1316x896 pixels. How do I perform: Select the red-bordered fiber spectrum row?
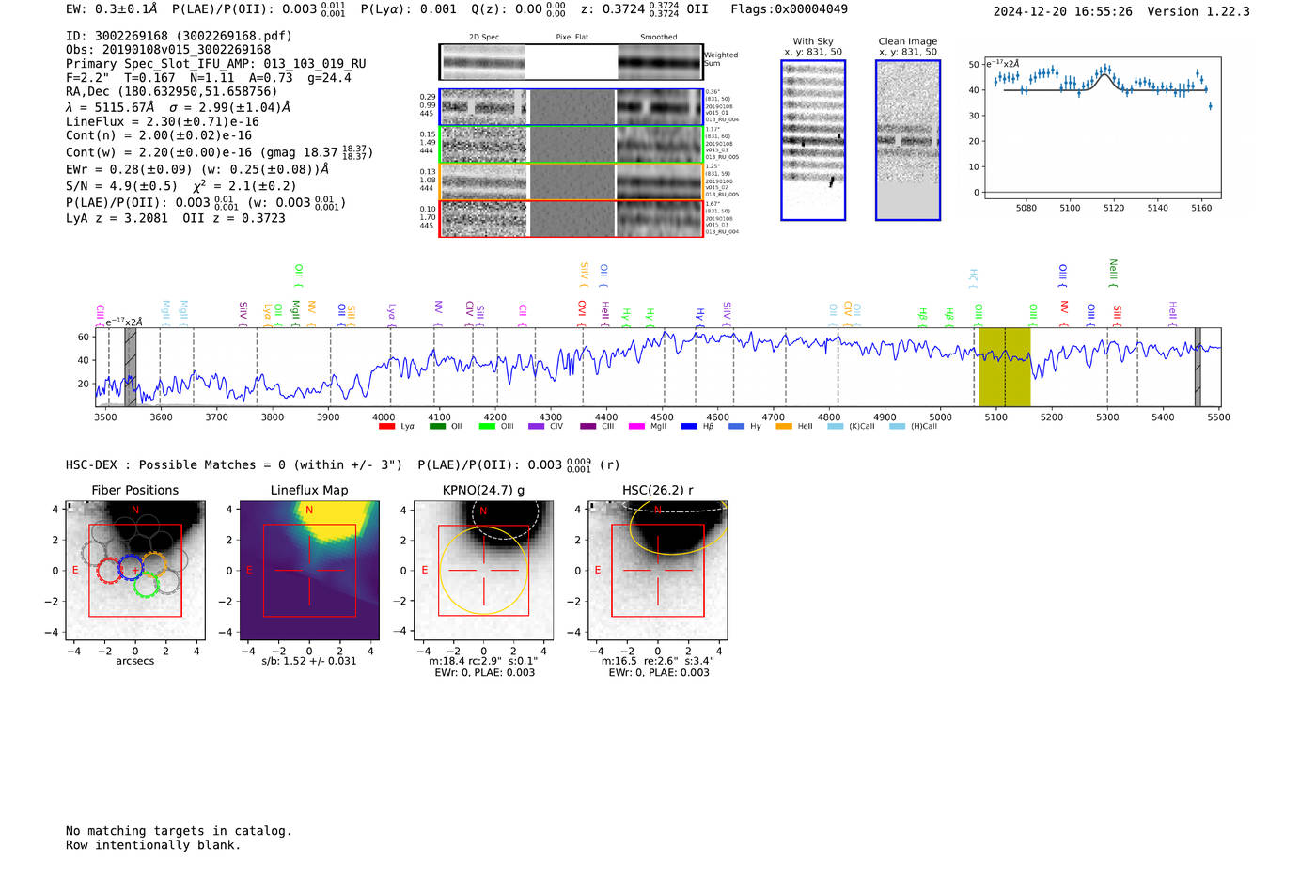[572, 218]
